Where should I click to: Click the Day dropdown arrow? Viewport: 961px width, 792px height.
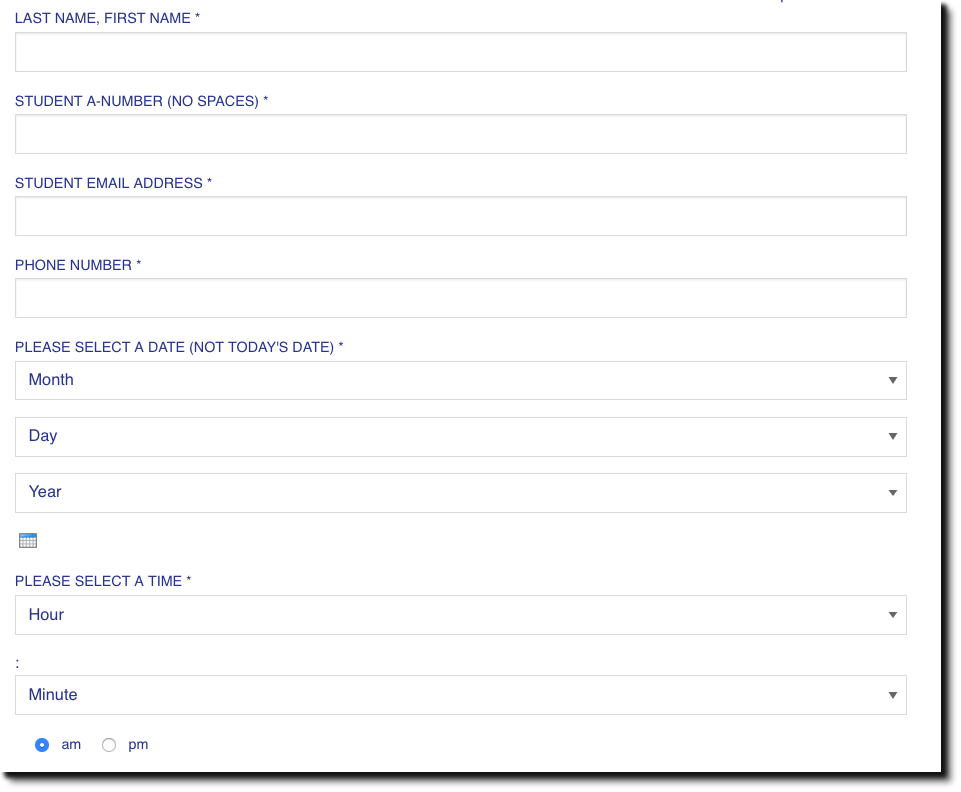(891, 436)
